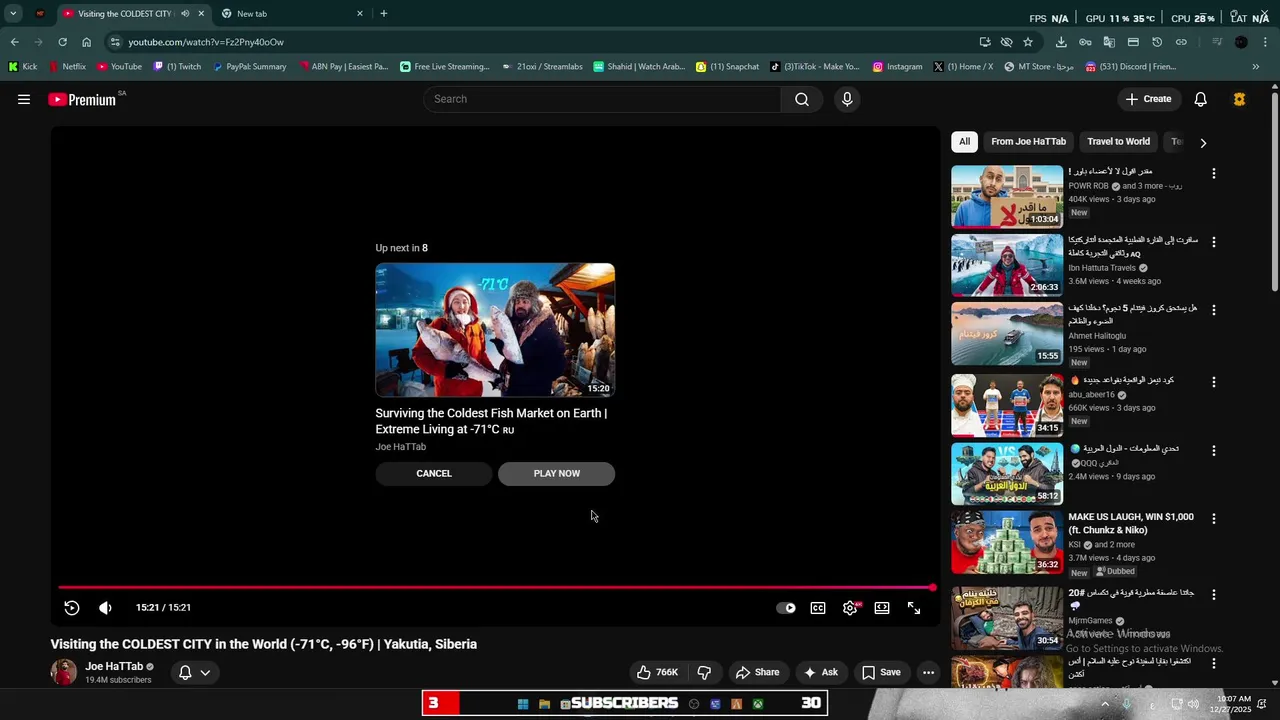Open more actions for the video
1280x720 pixels.
(928, 672)
